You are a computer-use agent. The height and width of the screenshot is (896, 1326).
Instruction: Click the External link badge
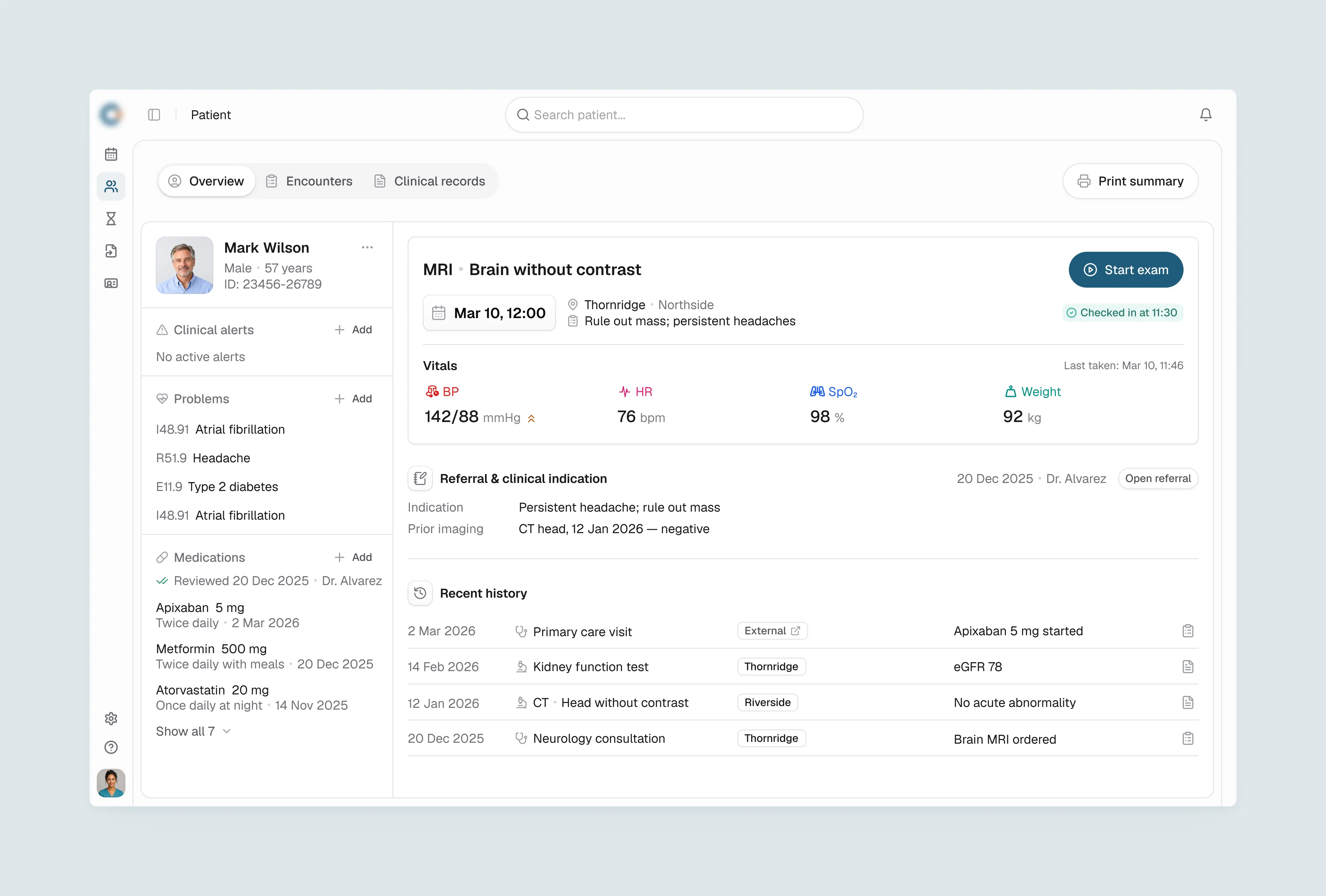773,630
